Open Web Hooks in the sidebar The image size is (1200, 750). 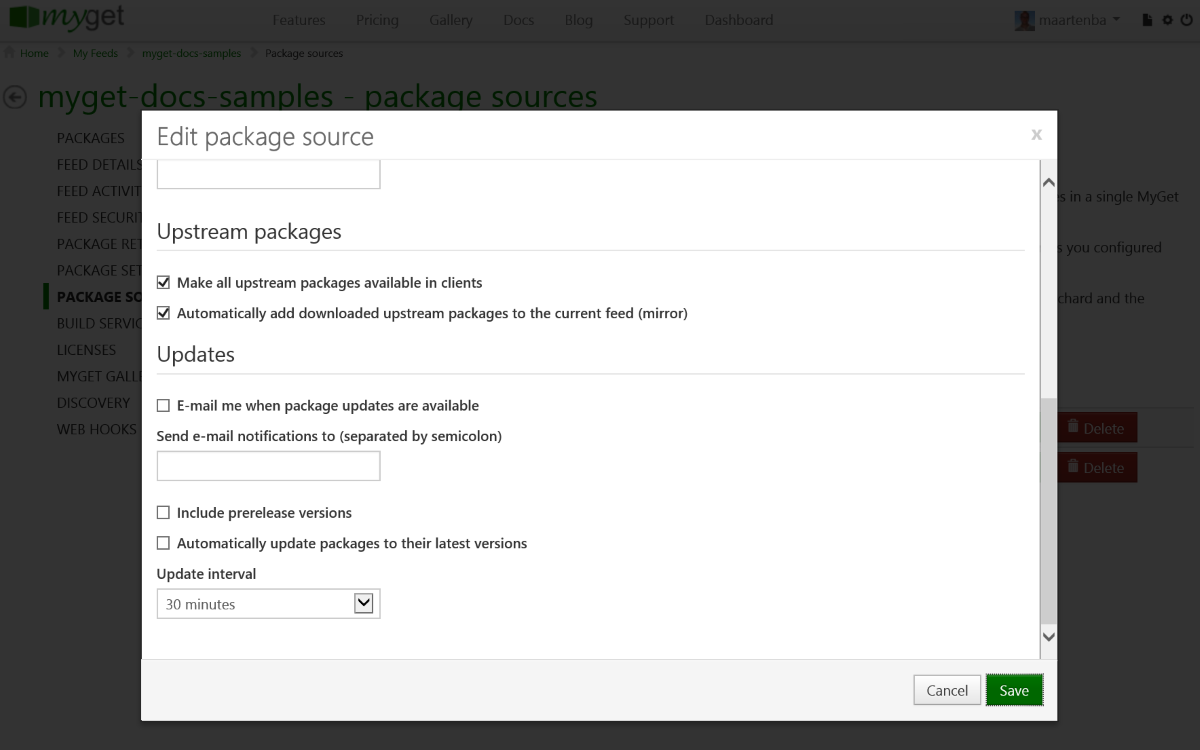pyautogui.click(x=96, y=429)
